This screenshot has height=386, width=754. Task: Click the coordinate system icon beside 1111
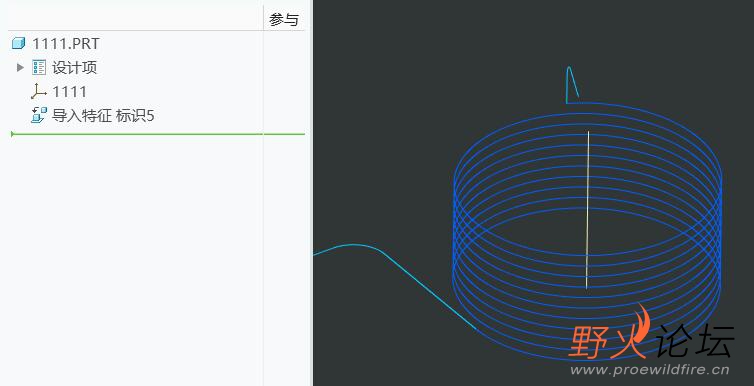(x=39, y=91)
